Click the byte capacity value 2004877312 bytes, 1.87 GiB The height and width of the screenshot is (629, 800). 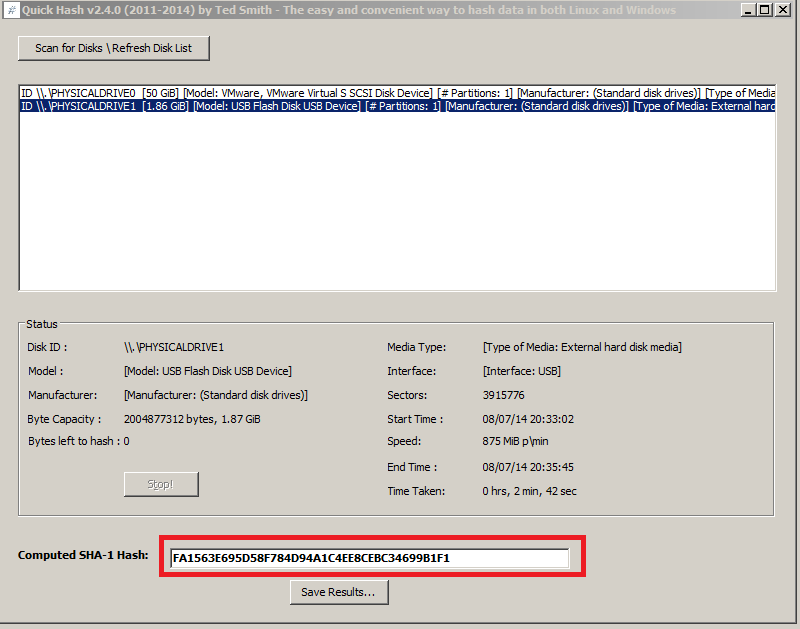click(192, 419)
